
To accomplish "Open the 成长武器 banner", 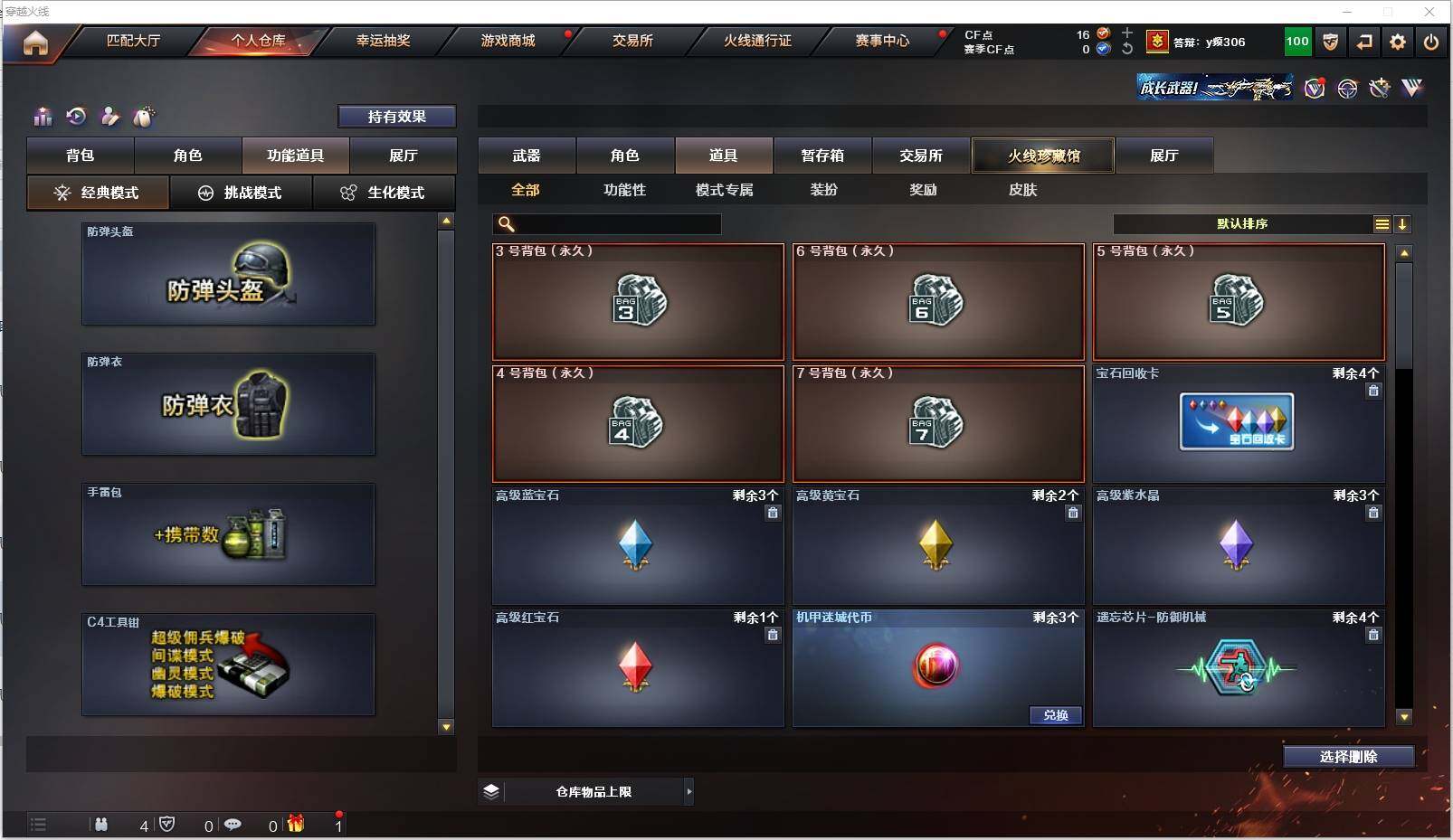I will [1215, 88].
